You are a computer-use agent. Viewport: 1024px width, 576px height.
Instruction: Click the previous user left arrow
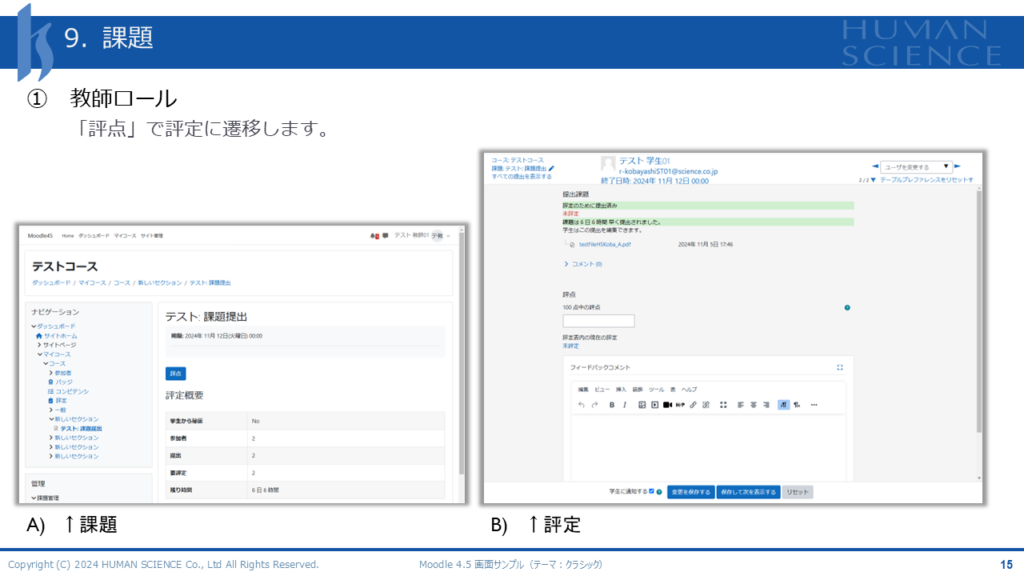(875, 167)
